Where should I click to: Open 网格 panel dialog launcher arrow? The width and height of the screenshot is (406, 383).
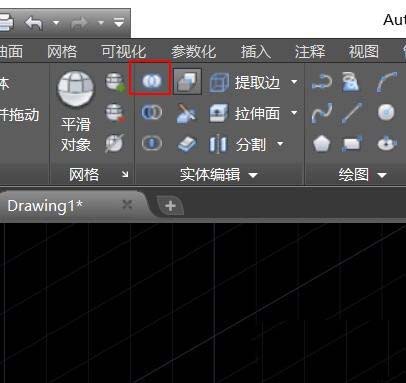[x=125, y=174]
